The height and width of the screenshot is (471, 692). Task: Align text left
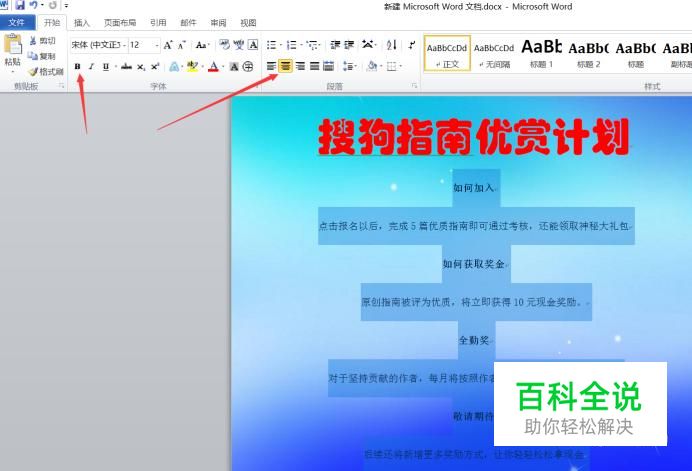point(271,66)
